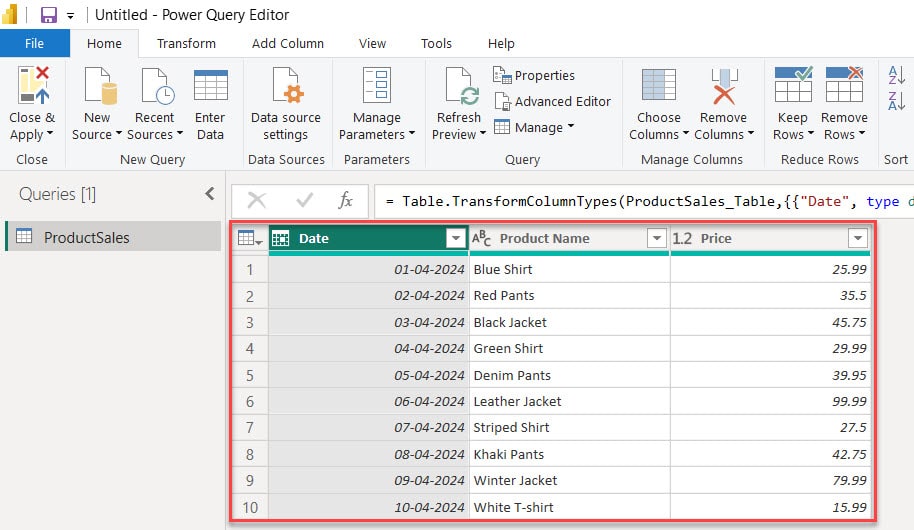The width and height of the screenshot is (914, 530).
Task: Click the Refresh Preview icon
Action: pos(461,86)
